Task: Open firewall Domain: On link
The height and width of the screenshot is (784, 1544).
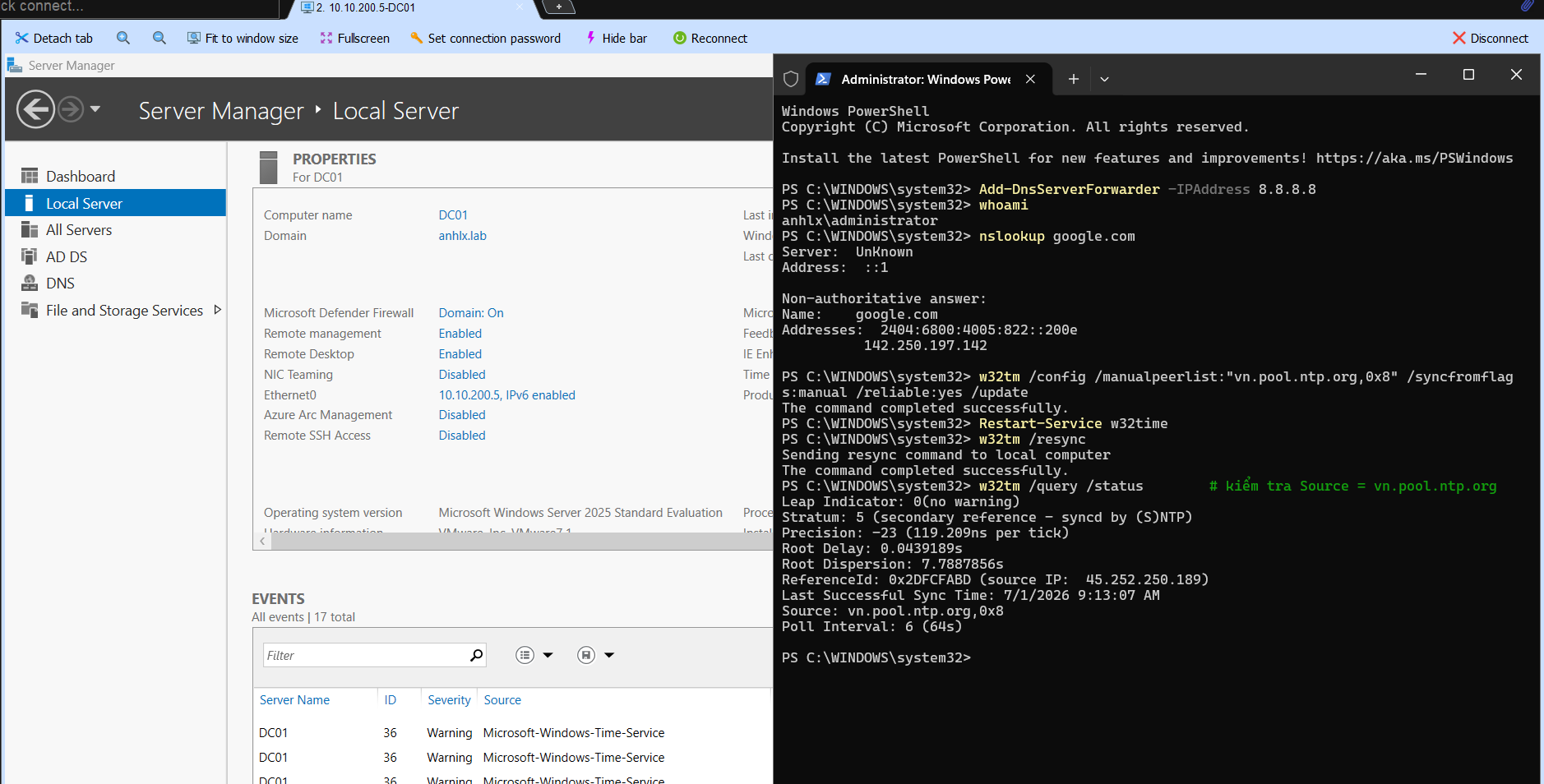Action: point(471,313)
